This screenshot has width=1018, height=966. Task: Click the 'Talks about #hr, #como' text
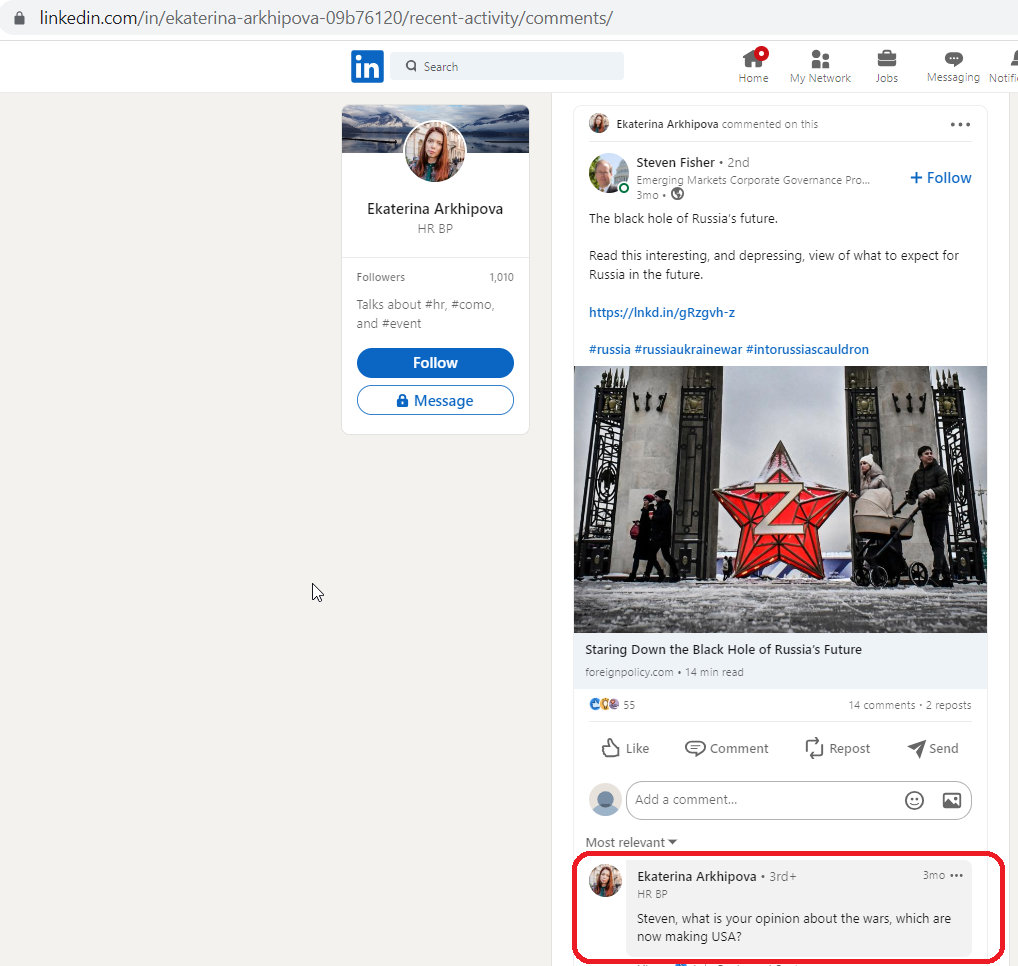[425, 314]
